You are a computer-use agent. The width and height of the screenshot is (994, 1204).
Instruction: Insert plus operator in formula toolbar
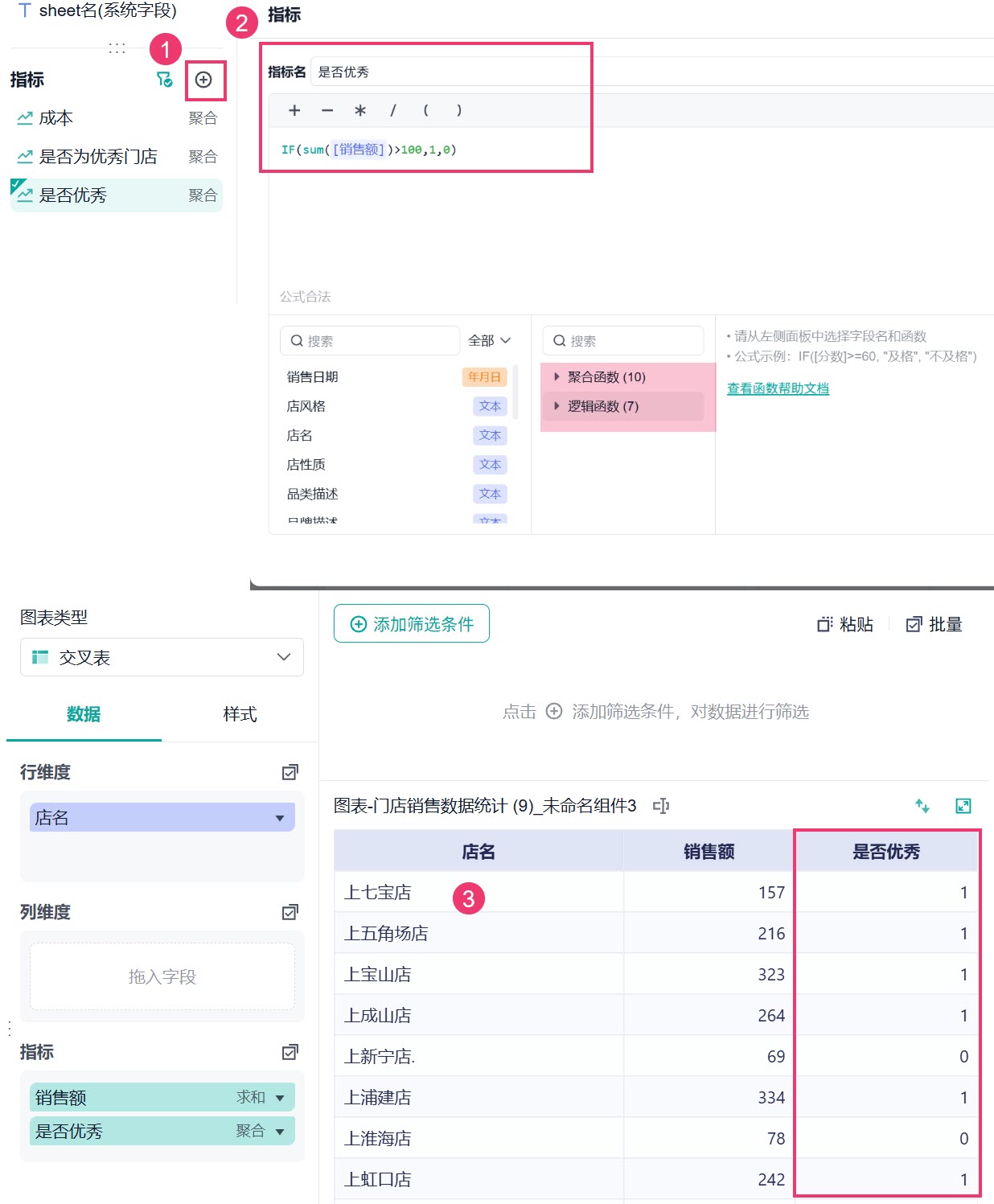[294, 111]
